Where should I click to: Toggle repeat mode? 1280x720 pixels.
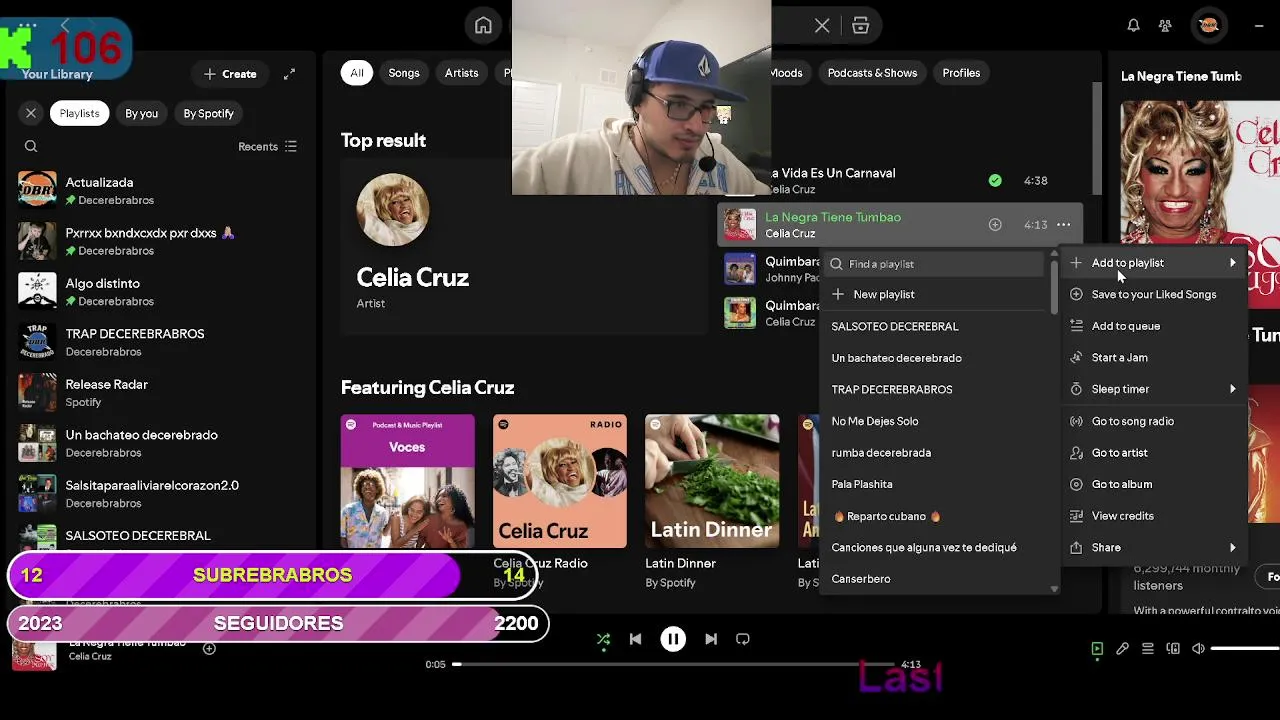[743, 639]
